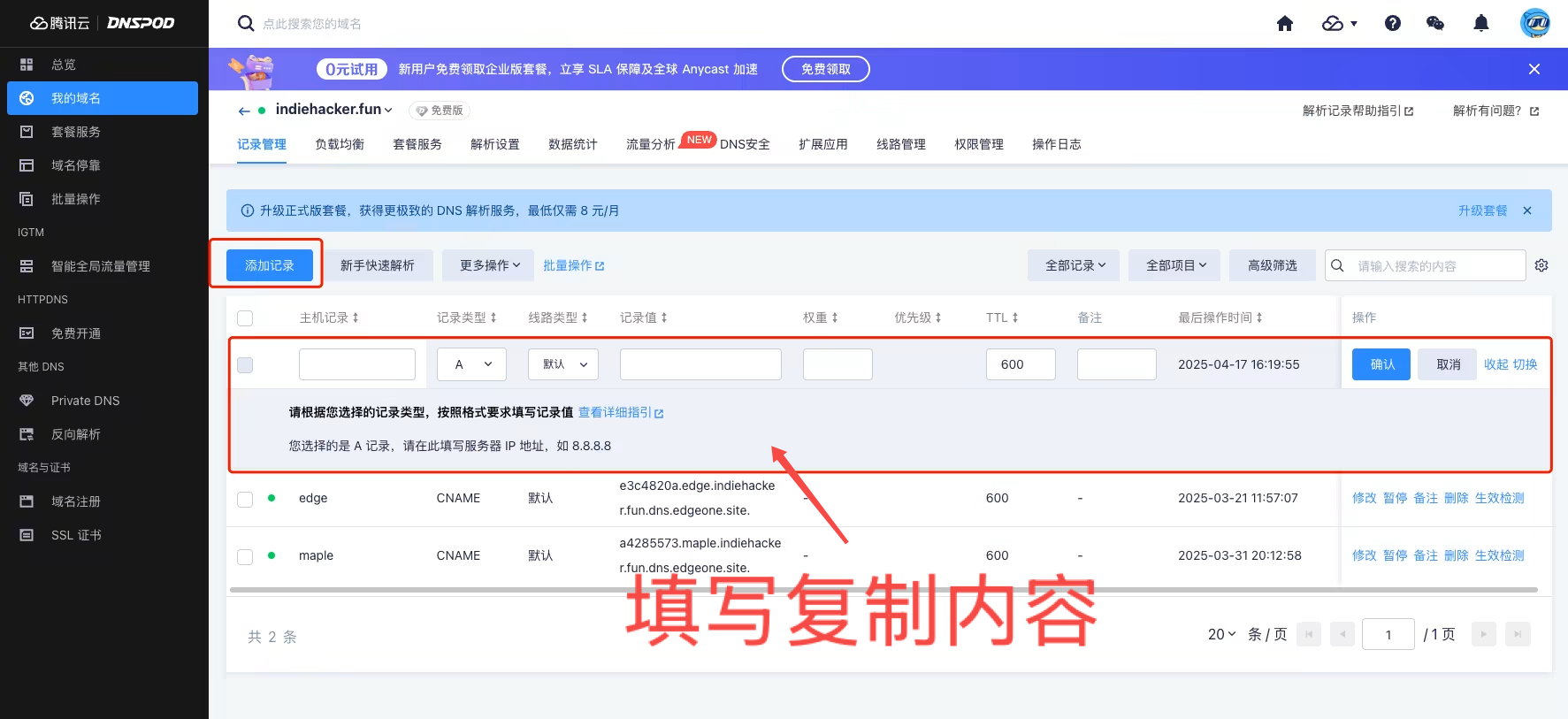The image size is (1568, 719).
Task: Check the box for the edge record
Action: 245,499
